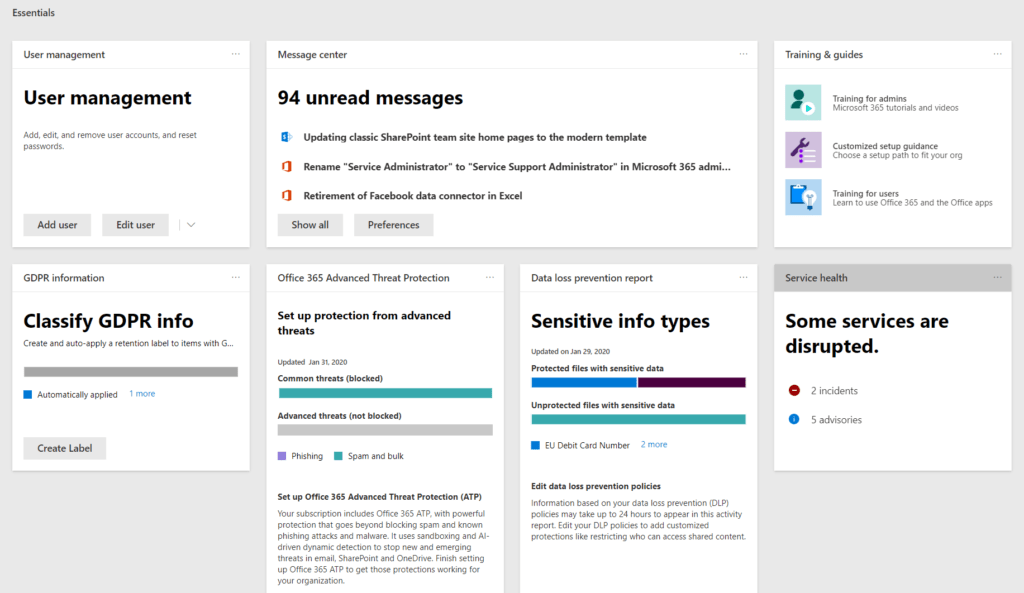Click the Create Label button
This screenshot has width=1024, height=593.
coord(65,448)
